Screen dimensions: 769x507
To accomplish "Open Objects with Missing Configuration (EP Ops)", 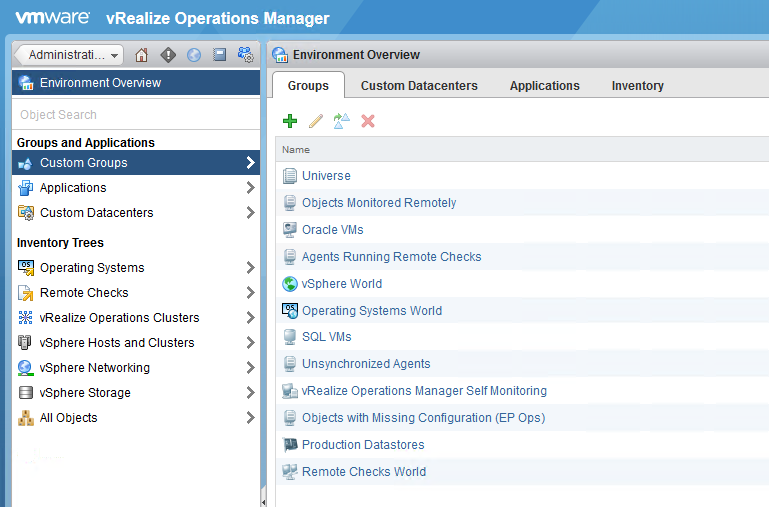I will 423,418.
